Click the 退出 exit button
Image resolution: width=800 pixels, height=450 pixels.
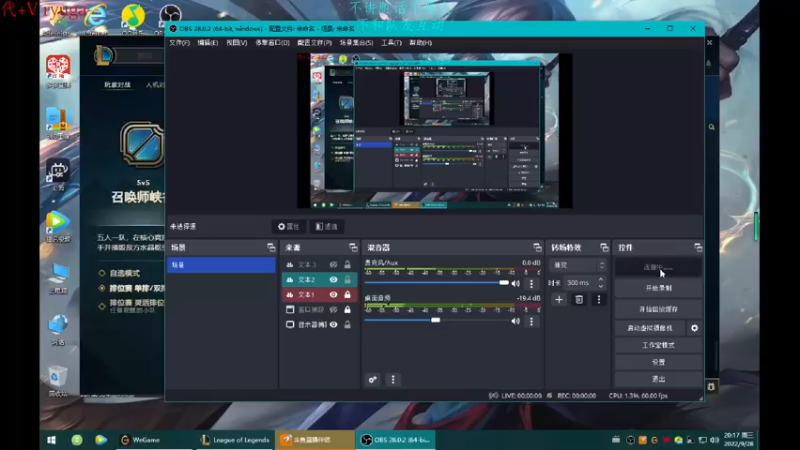tap(658, 379)
